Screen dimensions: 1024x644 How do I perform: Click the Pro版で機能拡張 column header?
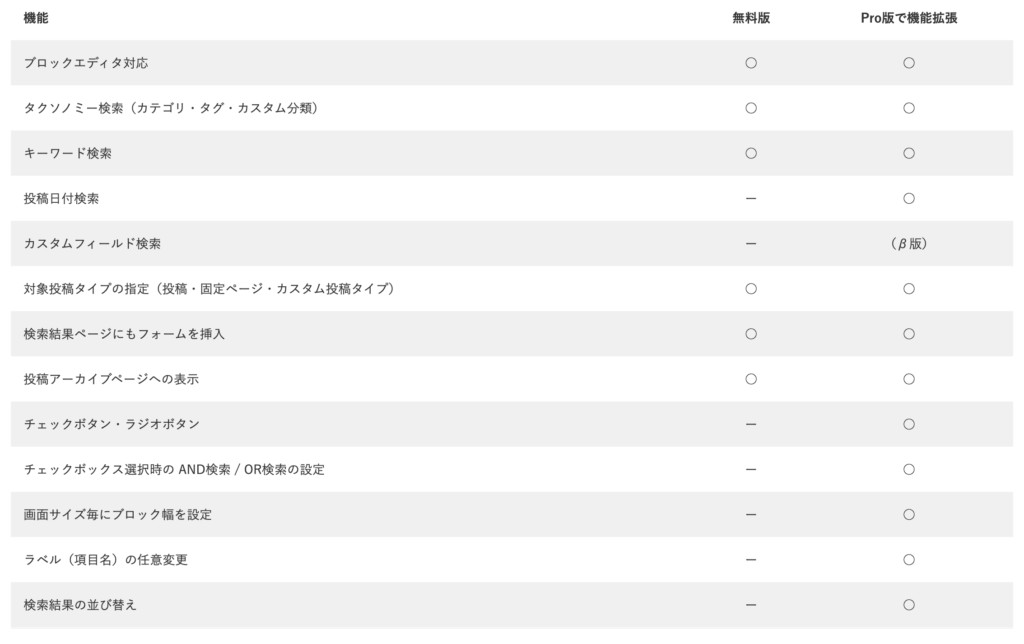[909, 18]
